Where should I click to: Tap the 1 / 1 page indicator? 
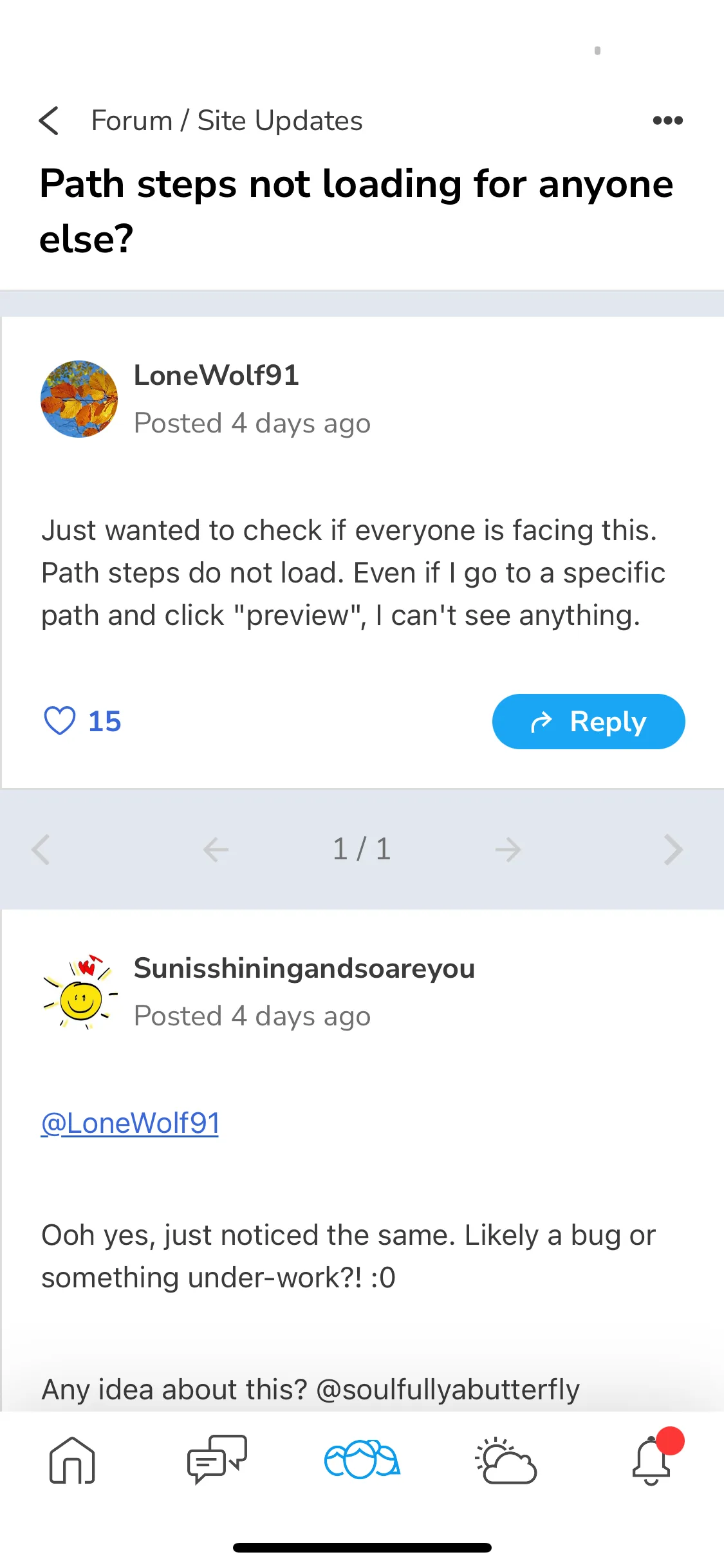tap(362, 849)
